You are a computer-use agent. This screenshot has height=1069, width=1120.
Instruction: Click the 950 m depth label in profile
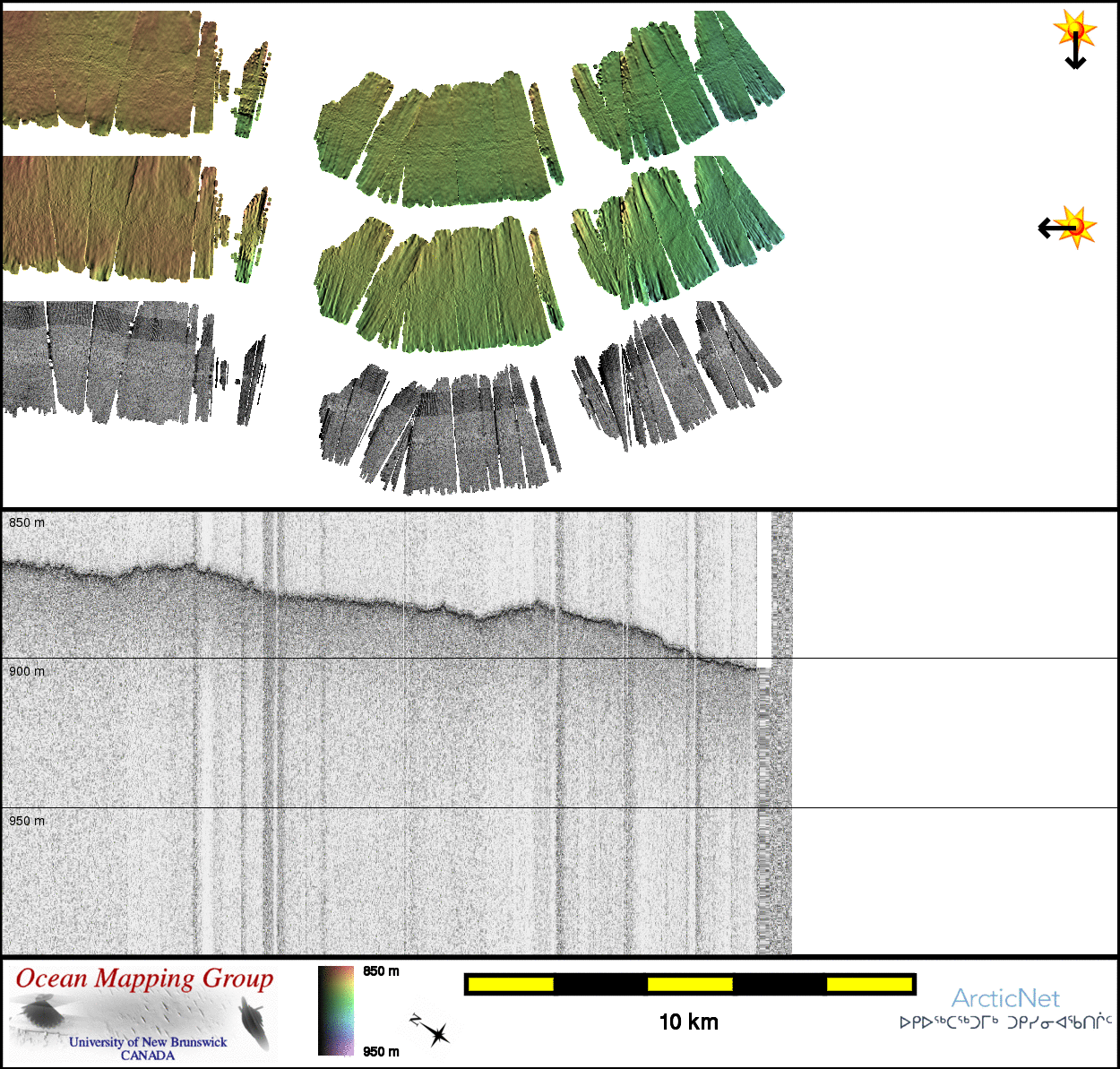[27, 821]
